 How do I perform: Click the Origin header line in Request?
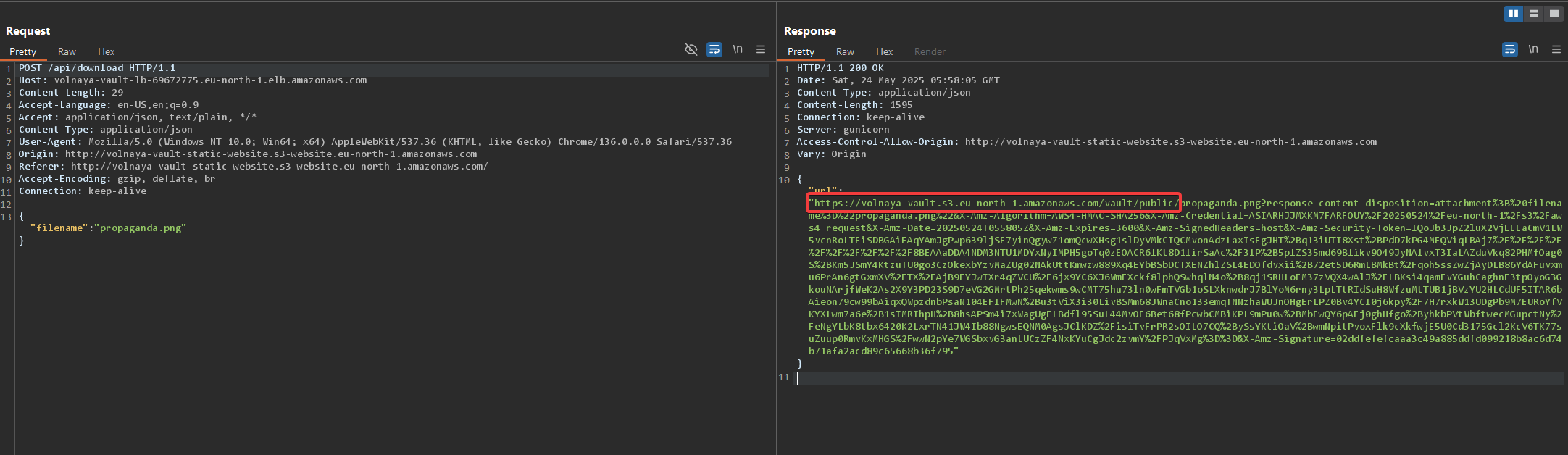[x=248, y=154]
